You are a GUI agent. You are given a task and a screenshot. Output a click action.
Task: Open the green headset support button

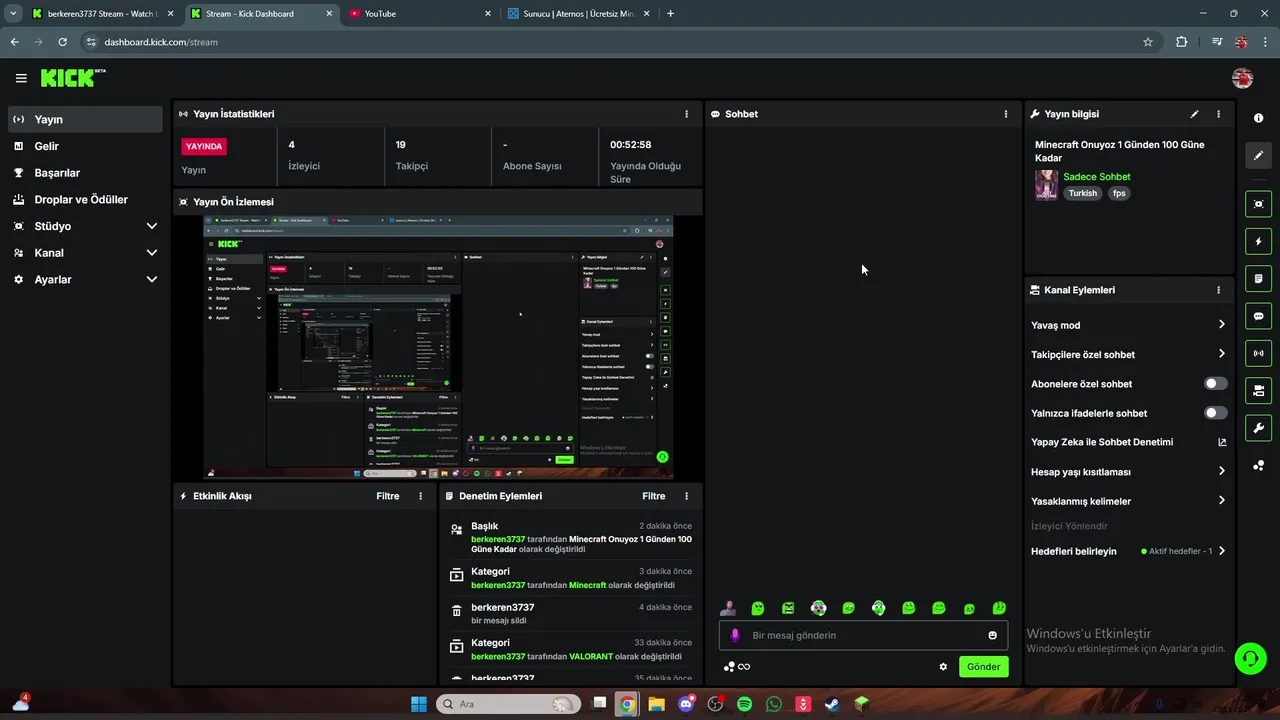tap(1250, 658)
